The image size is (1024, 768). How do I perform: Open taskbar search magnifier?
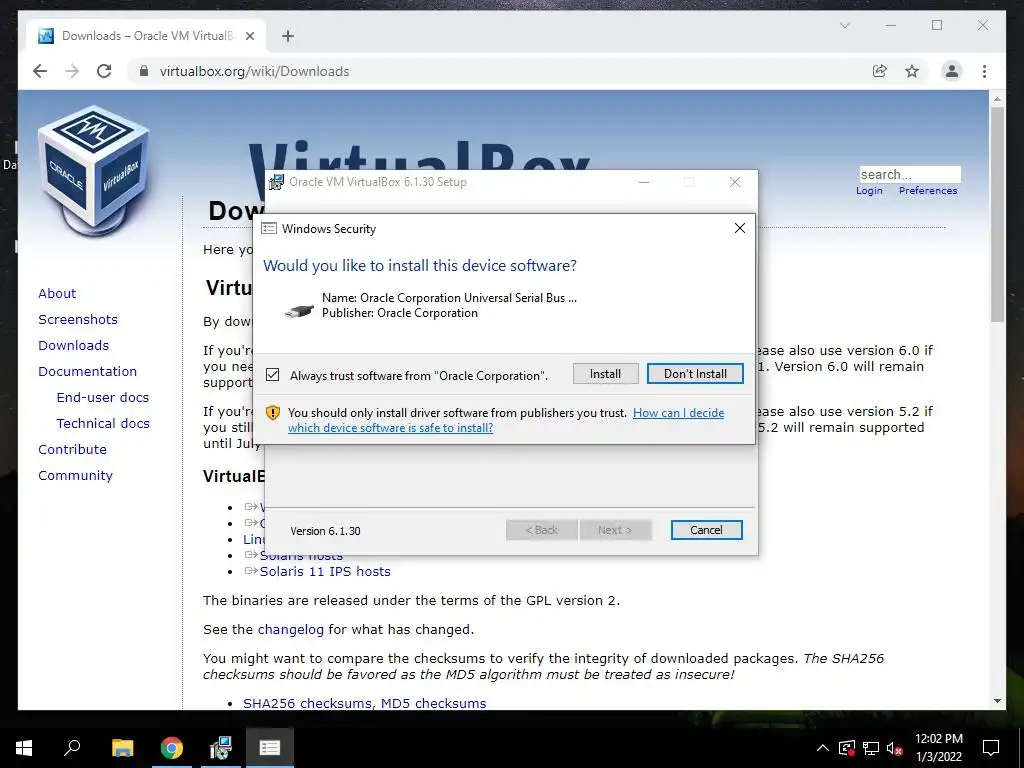coord(72,748)
